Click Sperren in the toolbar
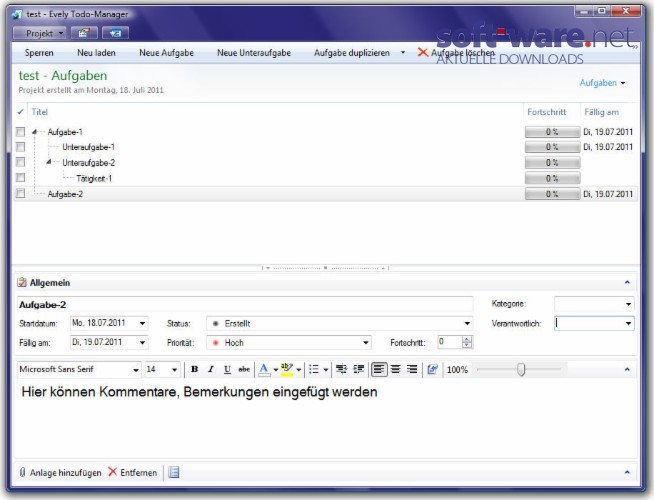This screenshot has width=654, height=500. (x=39, y=53)
